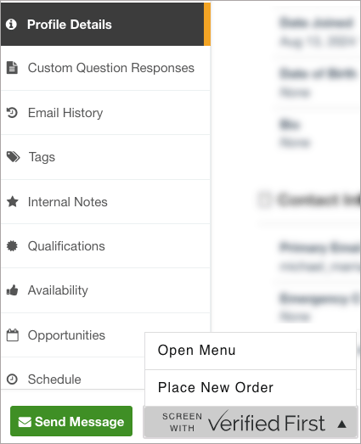Click the star icon for Internal Notes
Image resolution: width=361 pixels, height=444 pixels.
13,202
